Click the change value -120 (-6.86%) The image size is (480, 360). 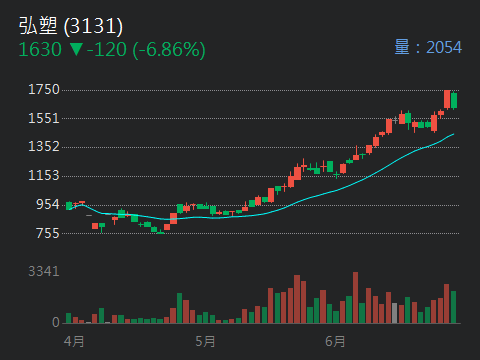(146, 50)
